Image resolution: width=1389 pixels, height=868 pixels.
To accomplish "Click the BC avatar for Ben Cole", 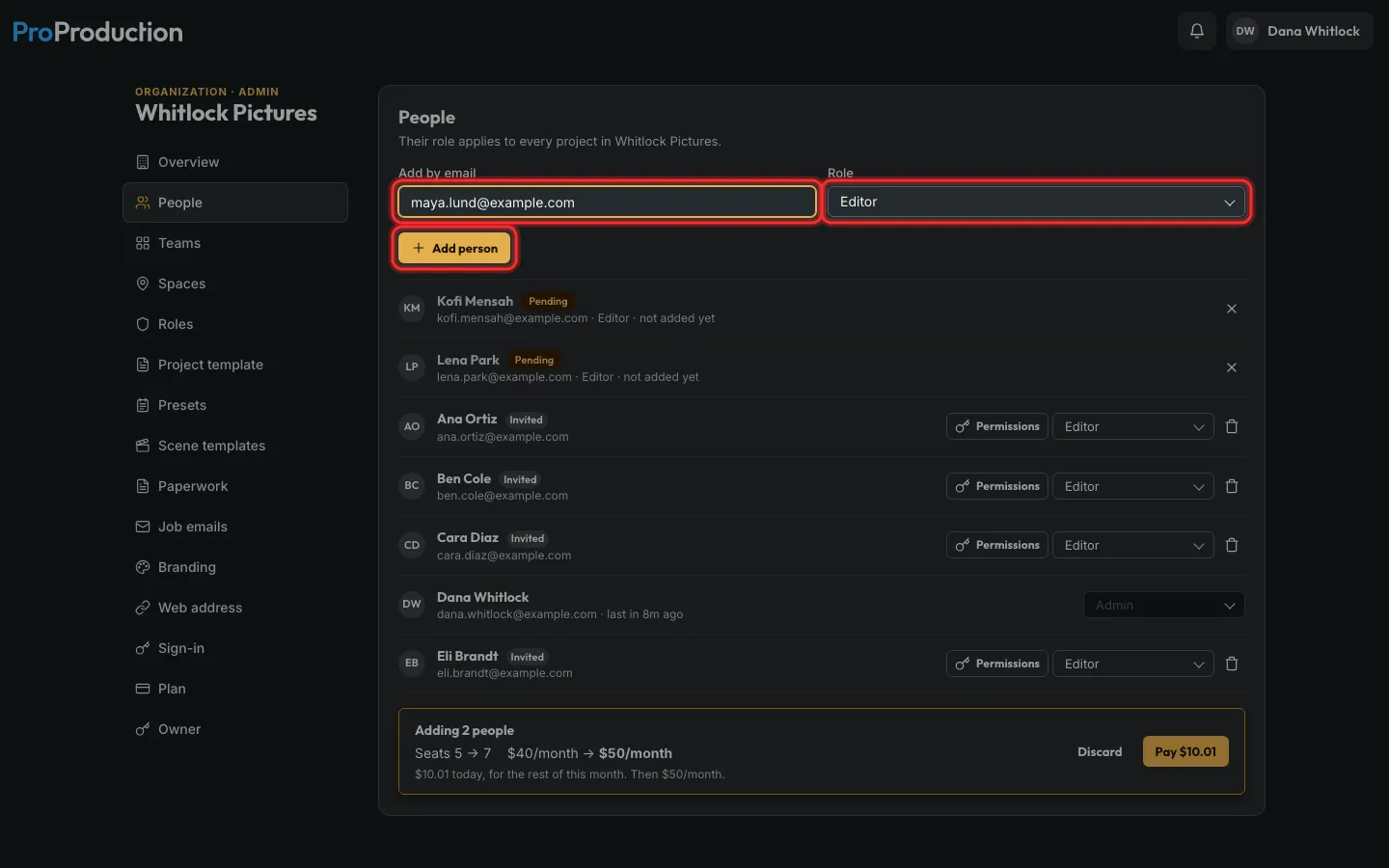I will point(412,486).
